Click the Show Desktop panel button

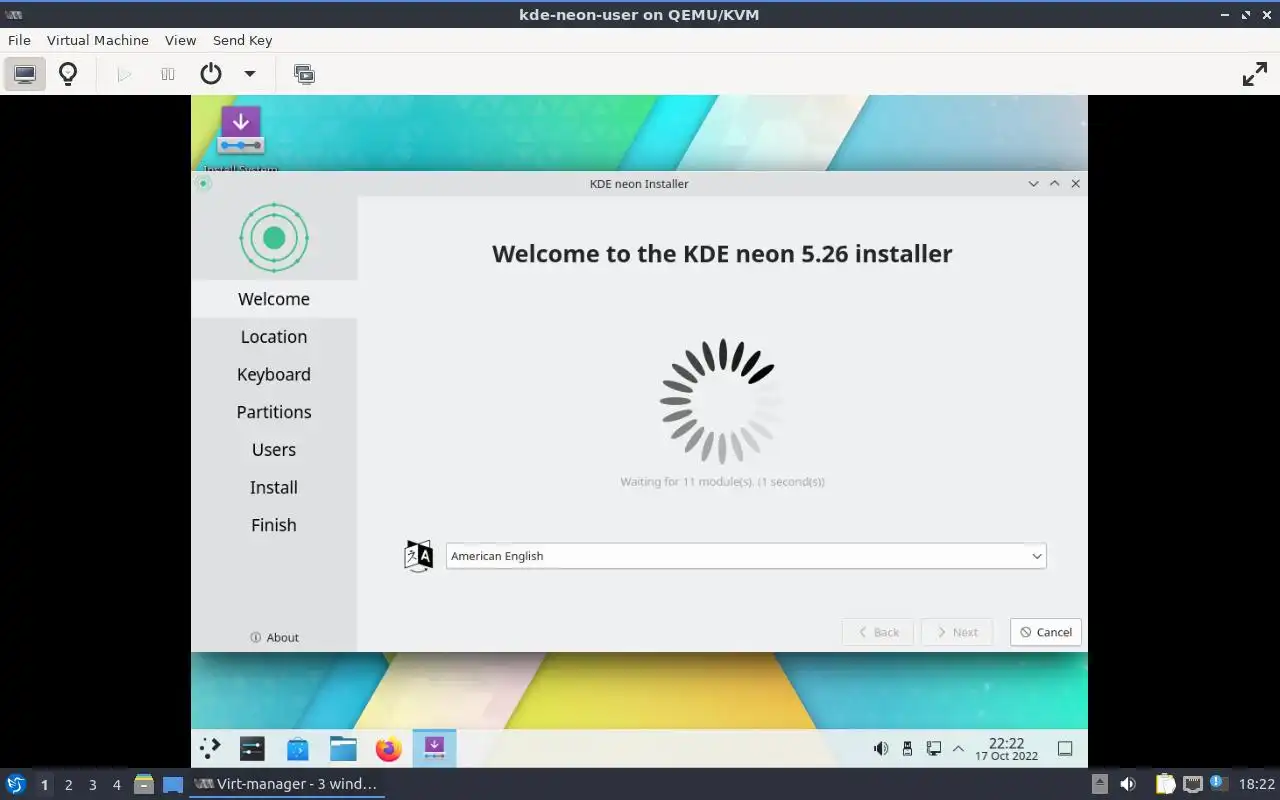(1065, 748)
